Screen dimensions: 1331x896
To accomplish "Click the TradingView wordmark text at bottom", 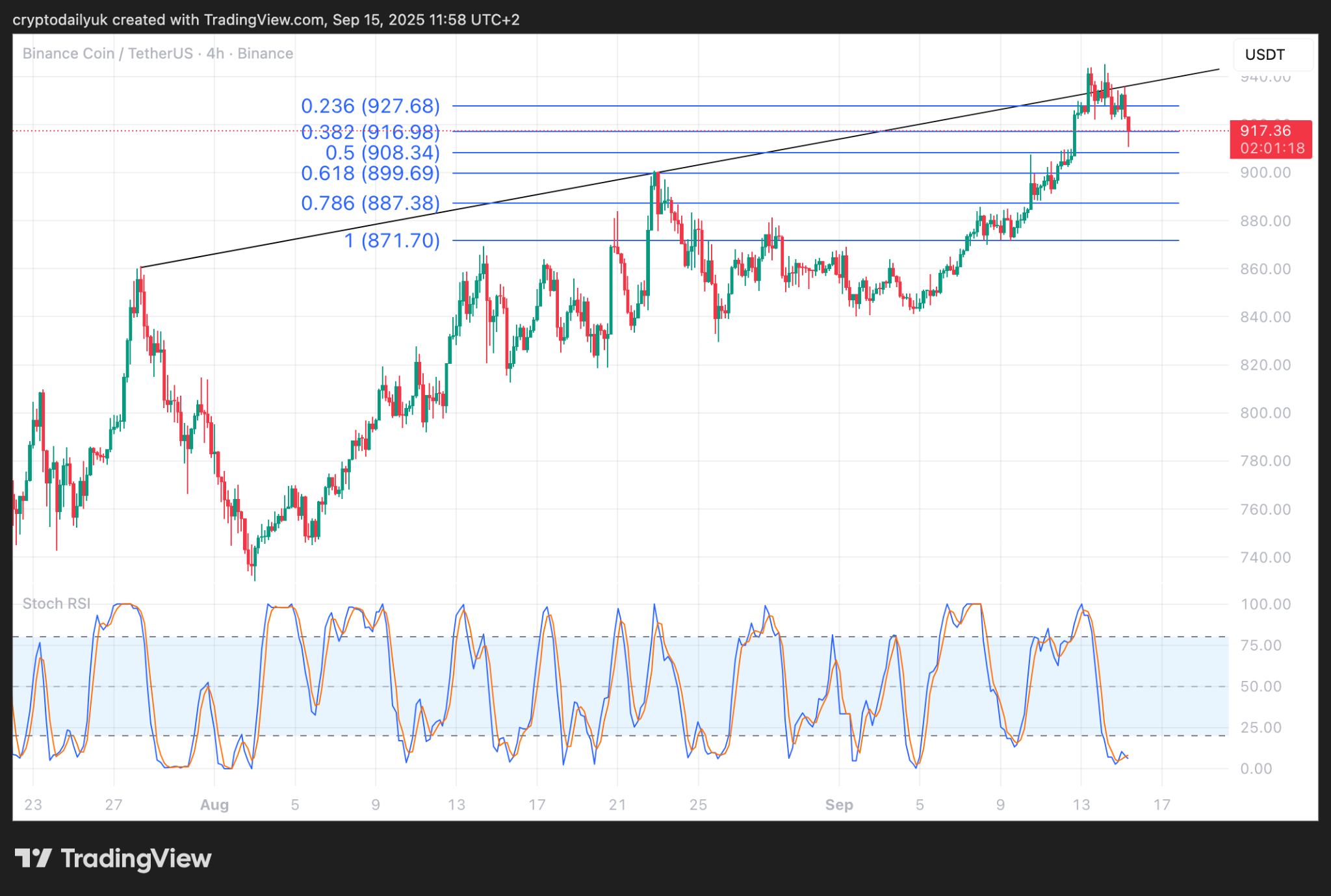I will point(136,859).
